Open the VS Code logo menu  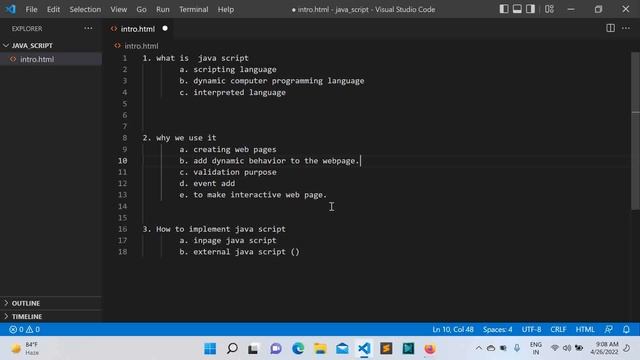pyautogui.click(x=10, y=9)
